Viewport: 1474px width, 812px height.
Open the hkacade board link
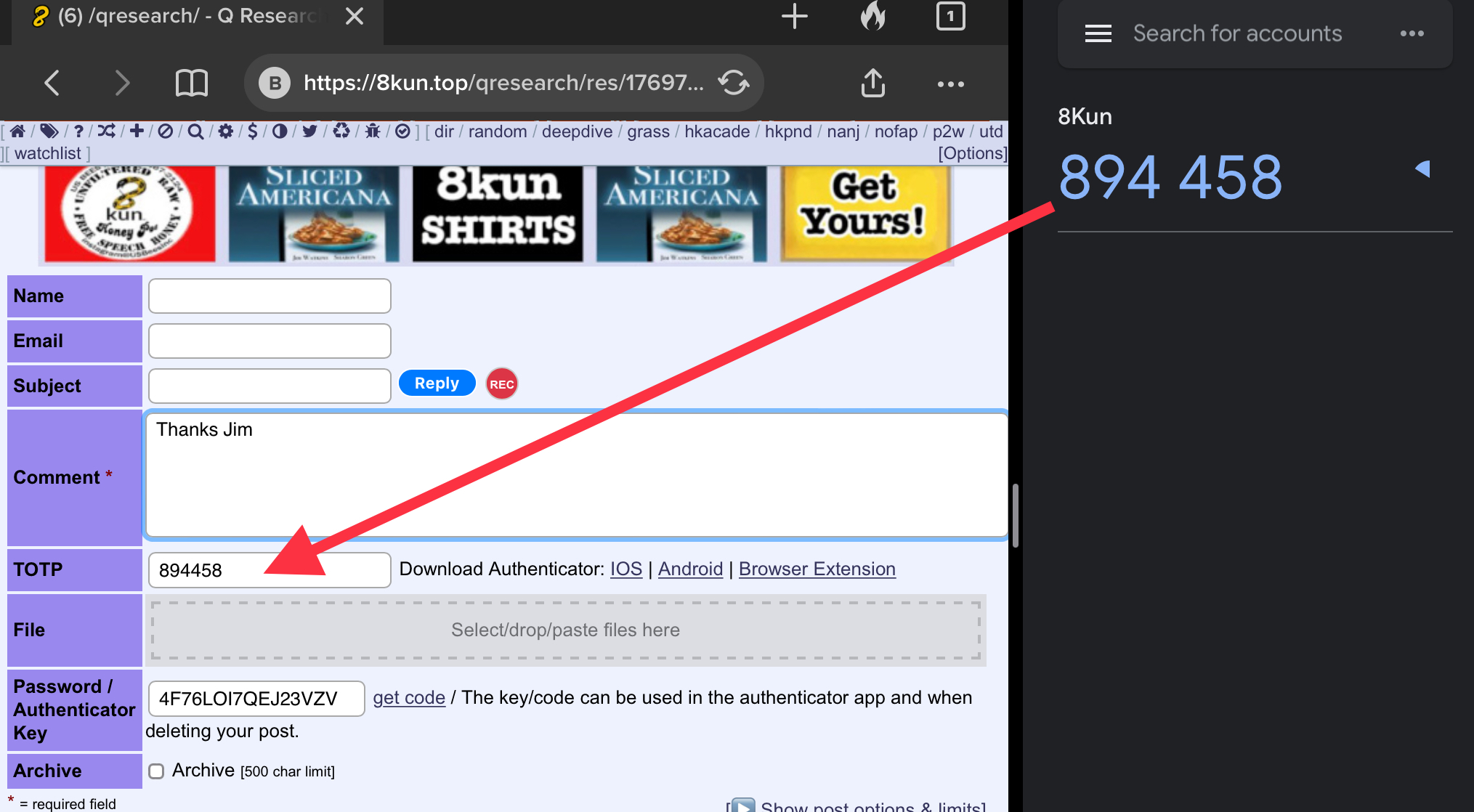click(717, 131)
